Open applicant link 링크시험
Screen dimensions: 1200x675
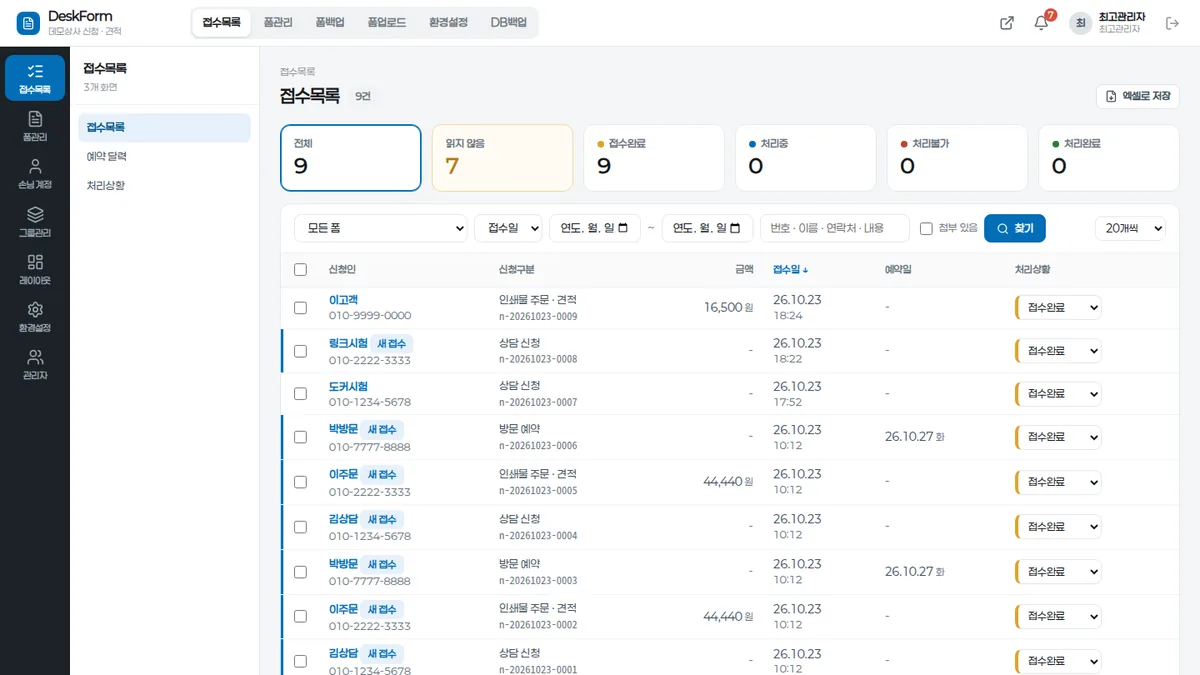click(x=348, y=343)
